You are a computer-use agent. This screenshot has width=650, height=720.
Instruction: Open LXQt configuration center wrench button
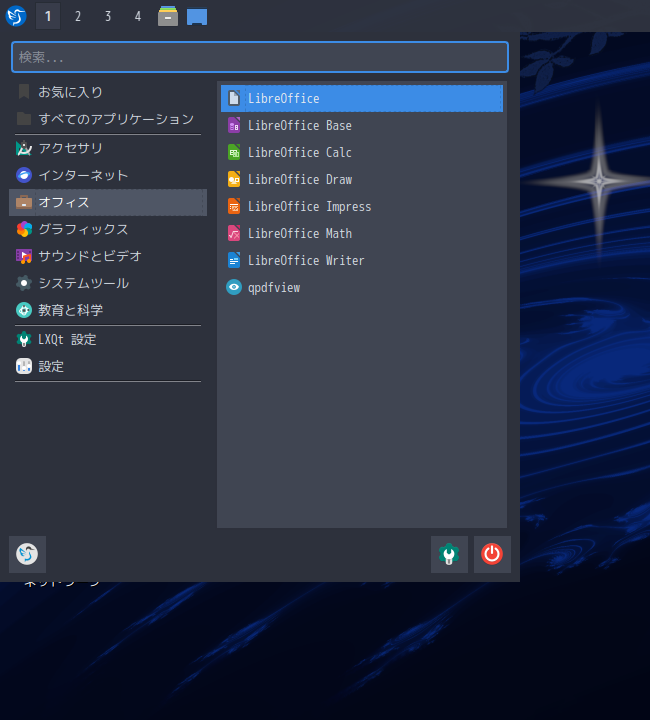449,554
